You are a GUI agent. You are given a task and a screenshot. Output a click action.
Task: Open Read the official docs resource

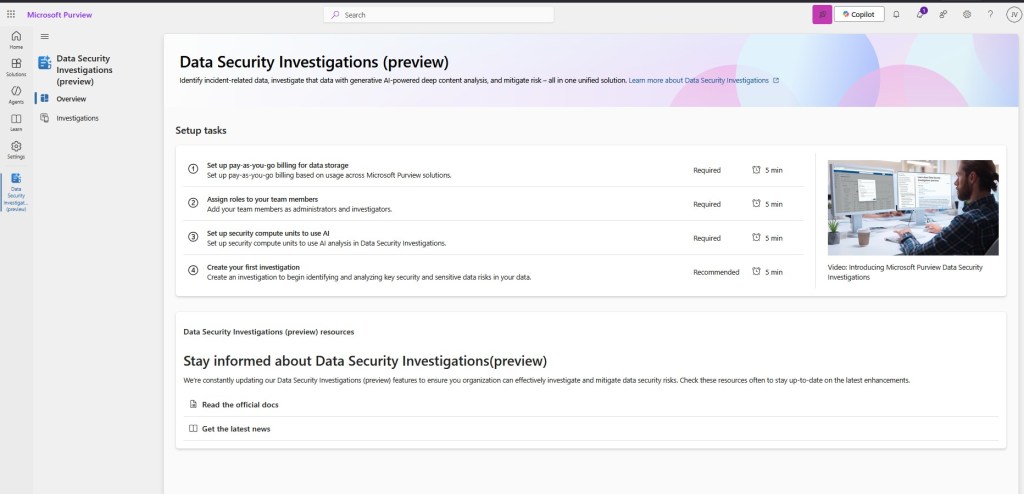[240, 404]
